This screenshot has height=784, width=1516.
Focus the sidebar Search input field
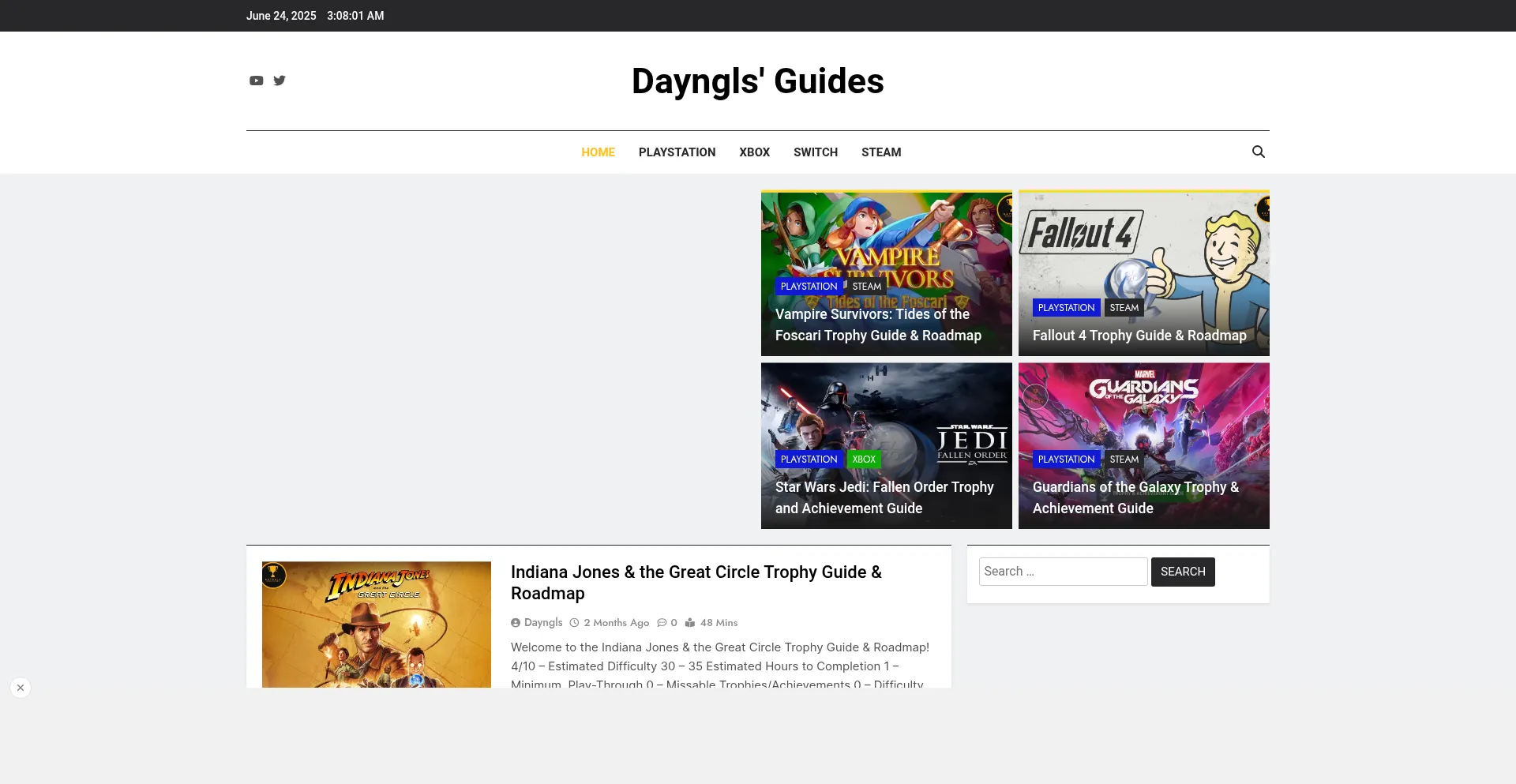[1063, 572]
